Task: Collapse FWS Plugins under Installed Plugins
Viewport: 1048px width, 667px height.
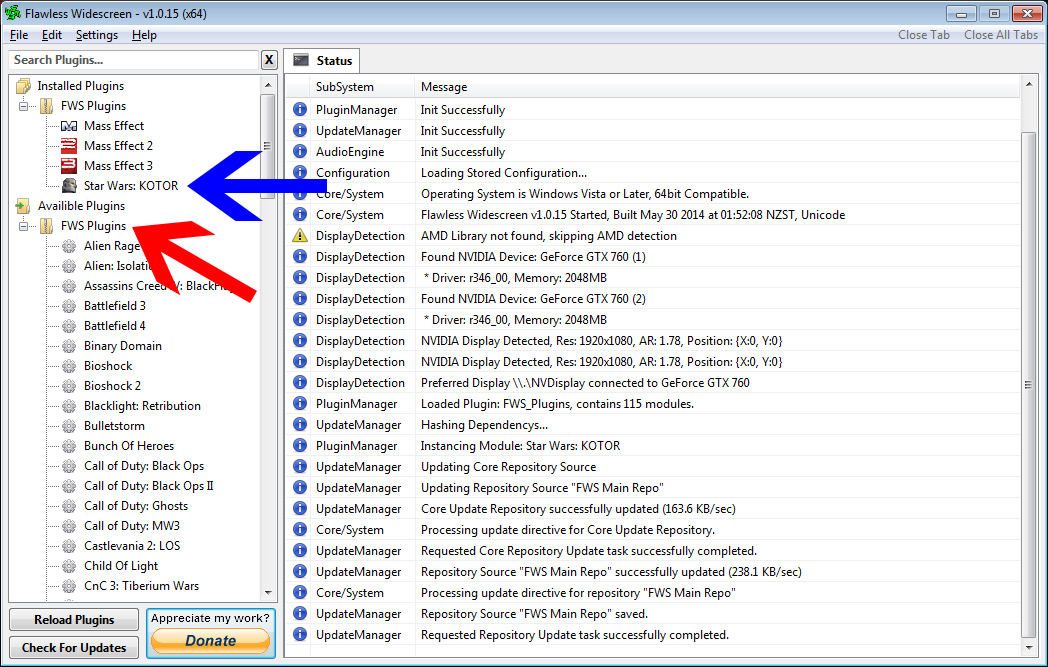Action: pos(23,106)
